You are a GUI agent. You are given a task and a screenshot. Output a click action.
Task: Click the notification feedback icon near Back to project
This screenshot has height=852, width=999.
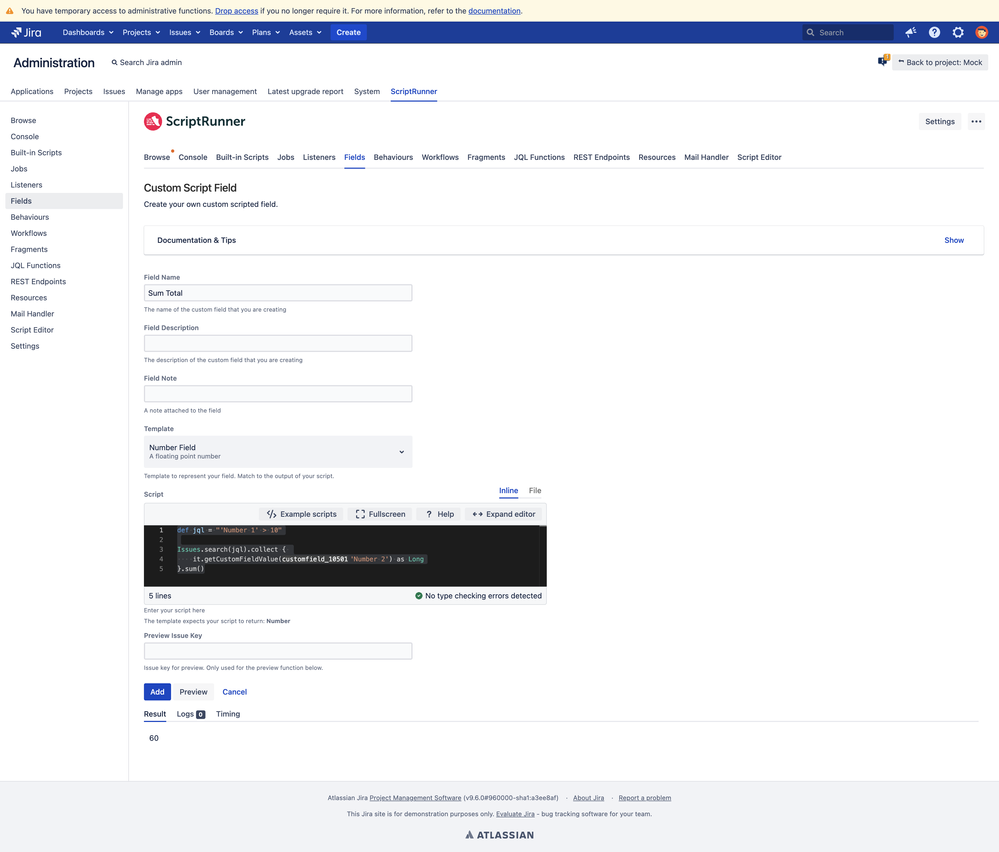pos(883,61)
